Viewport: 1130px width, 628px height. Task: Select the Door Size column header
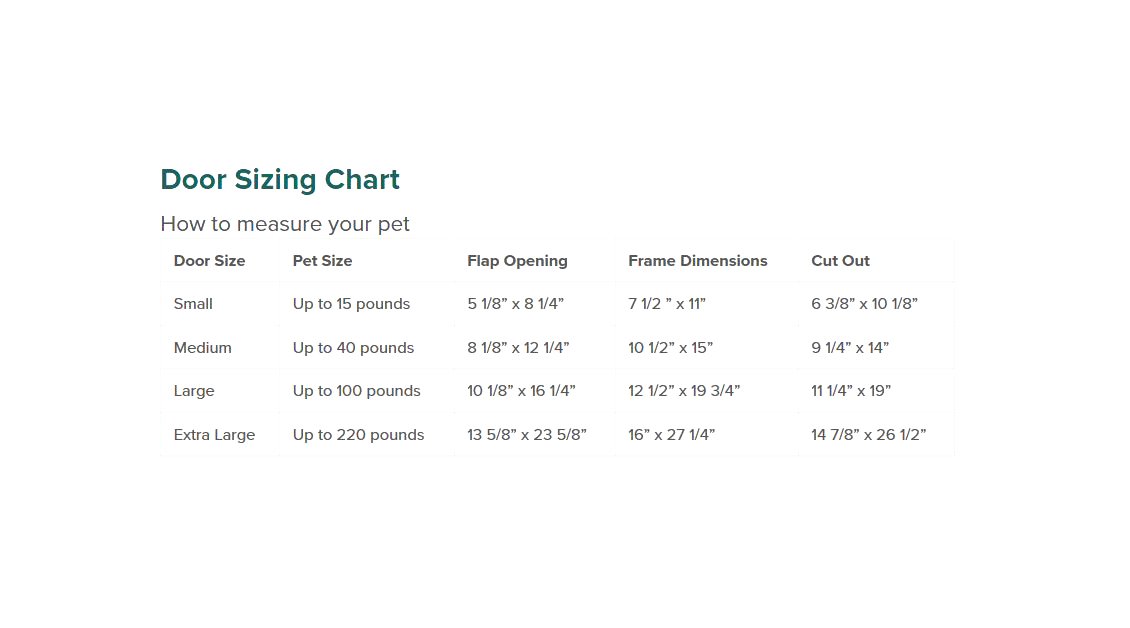tap(209, 261)
